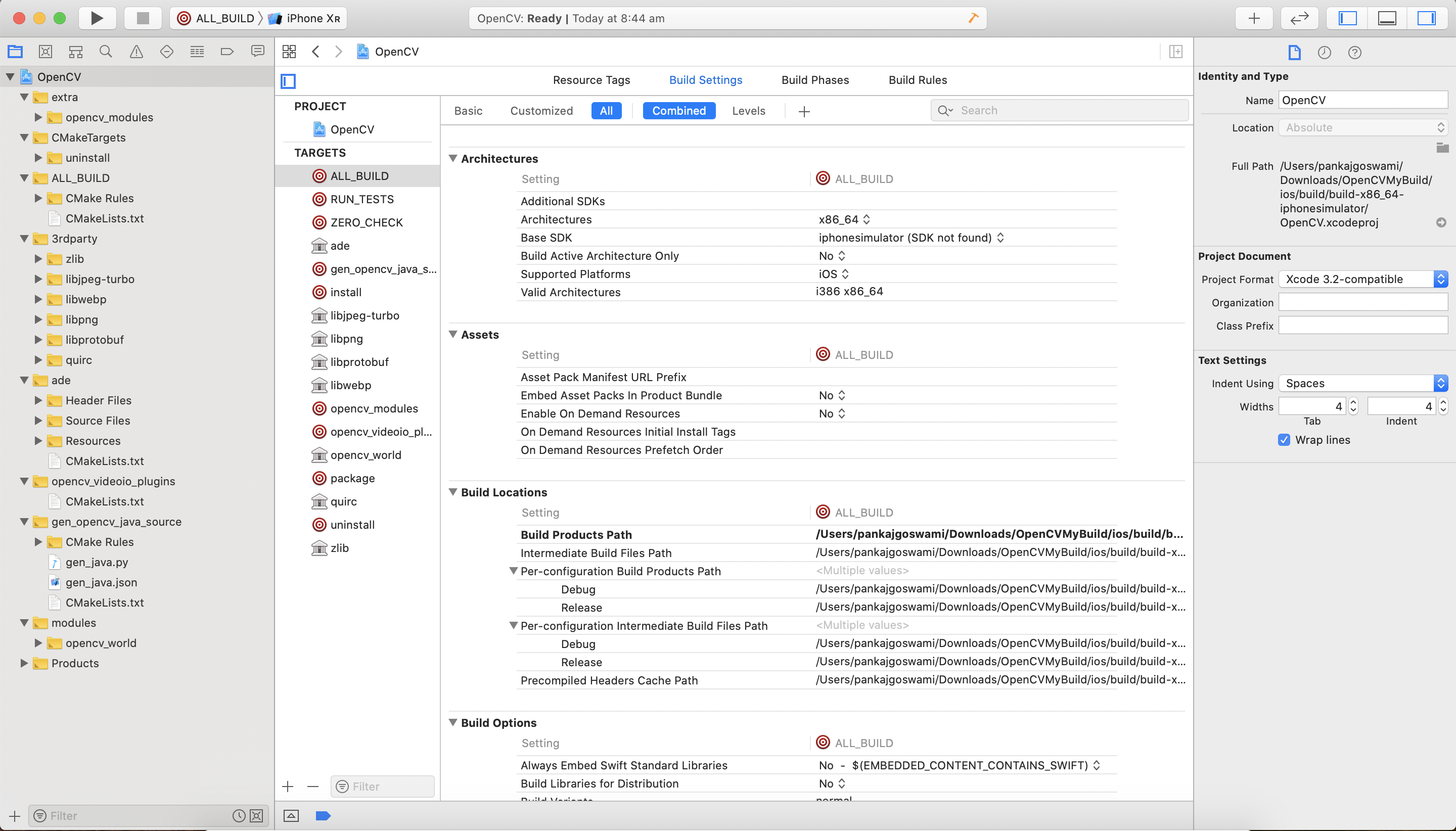Image resolution: width=1456 pixels, height=831 pixels.
Task: Open the Project Format dropdown
Action: coord(1363,279)
